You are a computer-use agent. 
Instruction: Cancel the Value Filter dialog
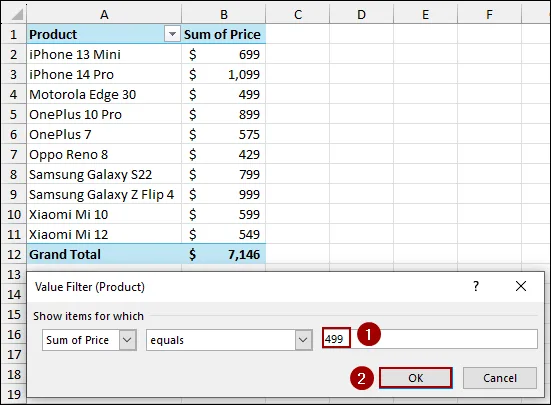[500, 378]
